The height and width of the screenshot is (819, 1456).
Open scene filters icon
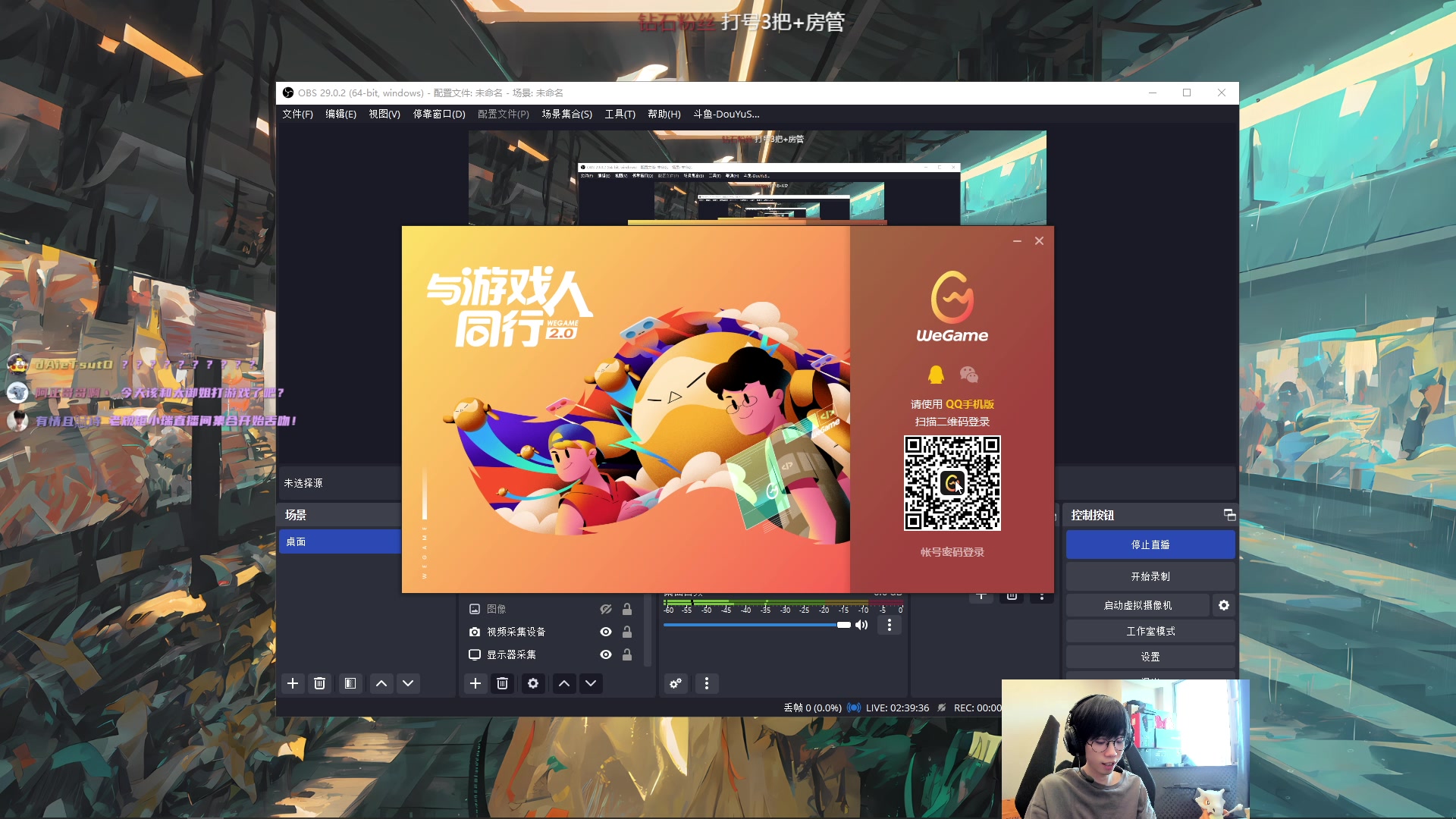350,683
